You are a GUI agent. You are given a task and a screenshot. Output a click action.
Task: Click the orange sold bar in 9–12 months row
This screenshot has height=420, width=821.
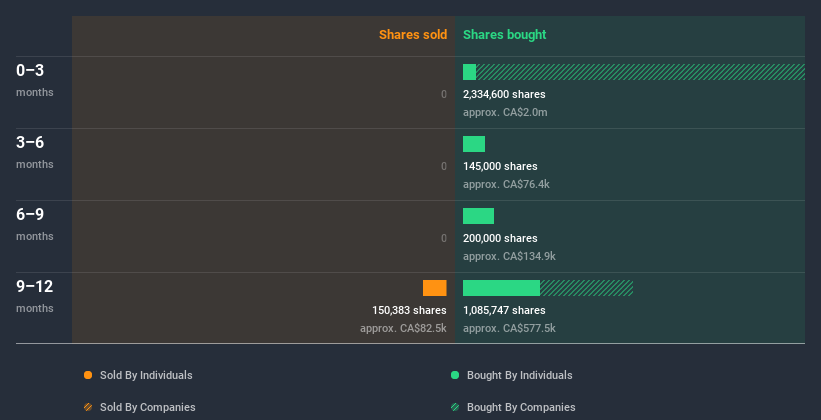coord(435,288)
